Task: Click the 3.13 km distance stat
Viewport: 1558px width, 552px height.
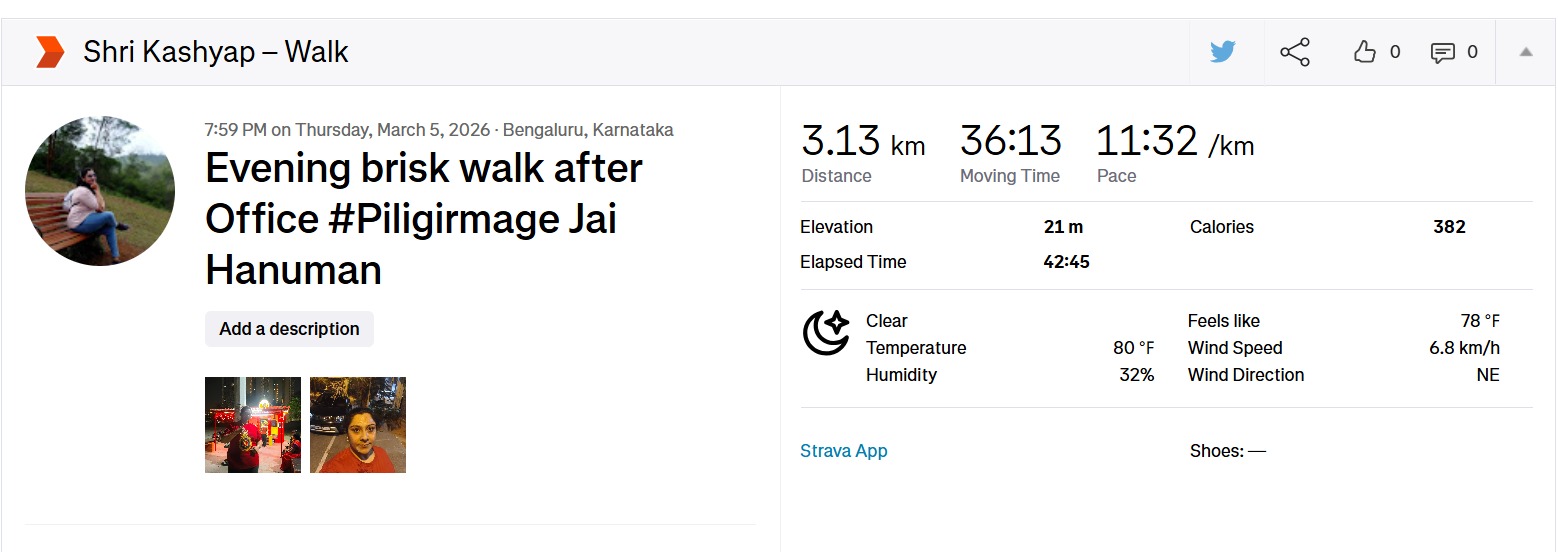Action: [863, 142]
